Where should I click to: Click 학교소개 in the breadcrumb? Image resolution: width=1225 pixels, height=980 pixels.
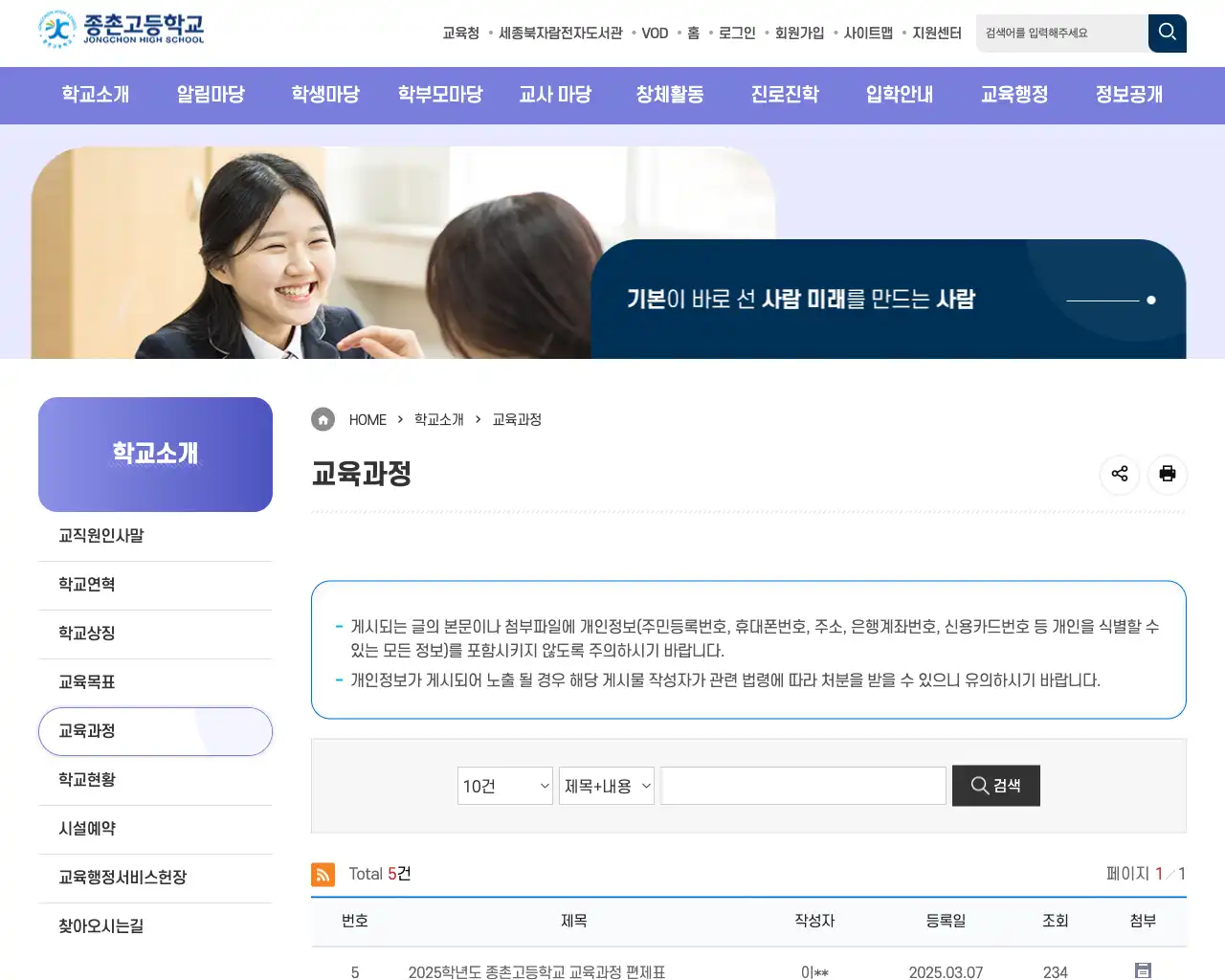click(x=439, y=420)
